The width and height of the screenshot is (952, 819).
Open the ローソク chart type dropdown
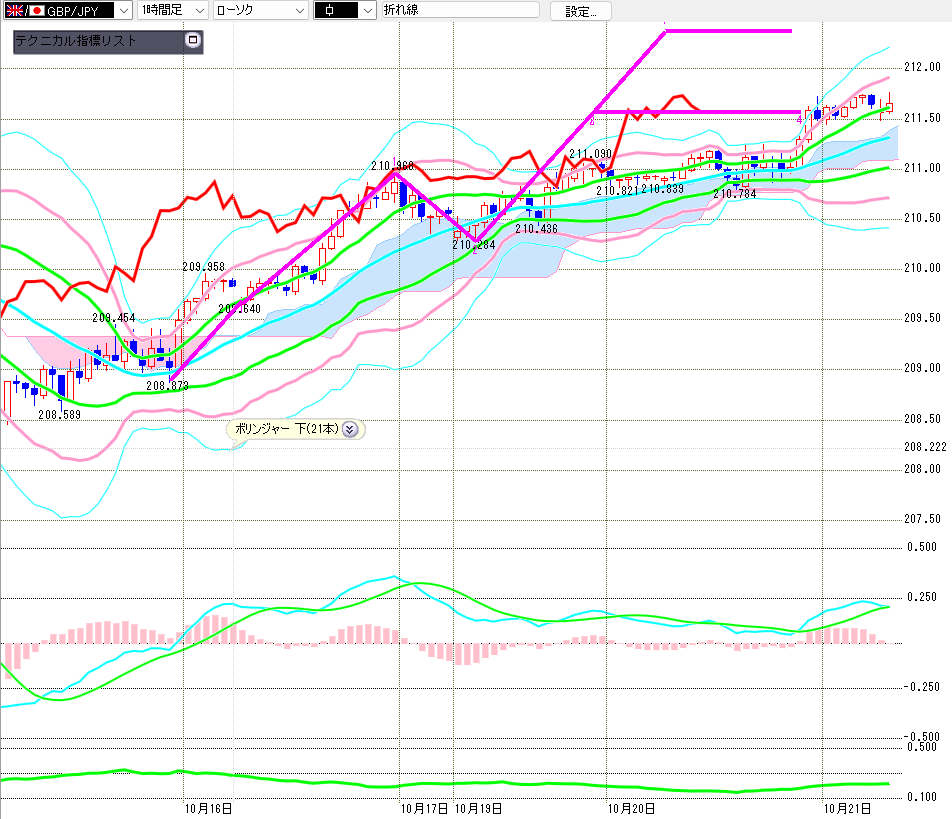point(300,10)
